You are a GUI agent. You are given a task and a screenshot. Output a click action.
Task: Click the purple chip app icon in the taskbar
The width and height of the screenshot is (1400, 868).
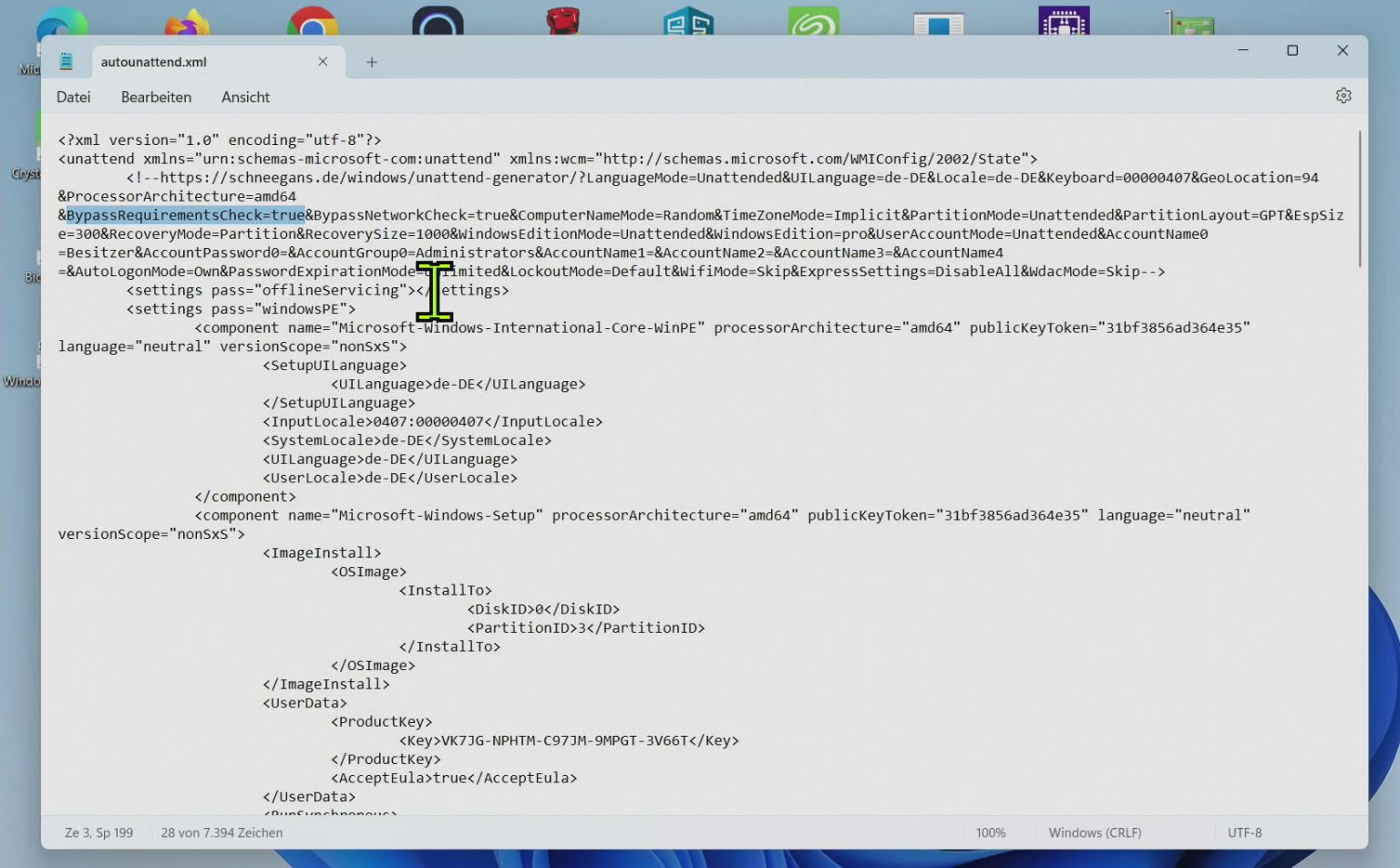coord(1064,18)
